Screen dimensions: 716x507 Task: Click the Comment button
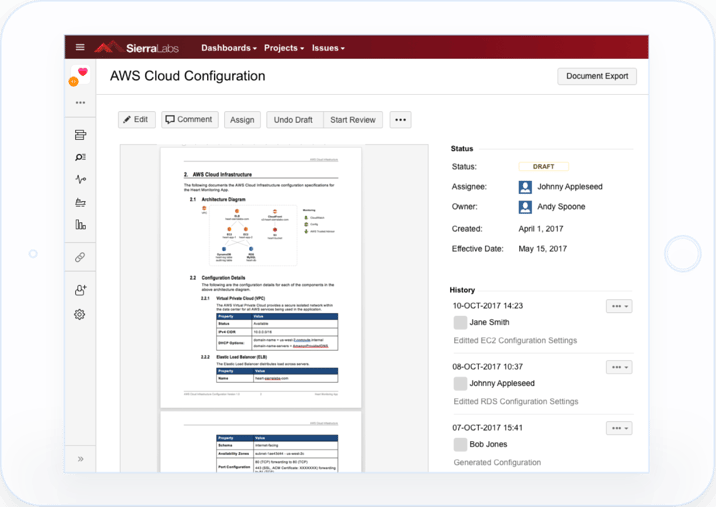(x=189, y=120)
